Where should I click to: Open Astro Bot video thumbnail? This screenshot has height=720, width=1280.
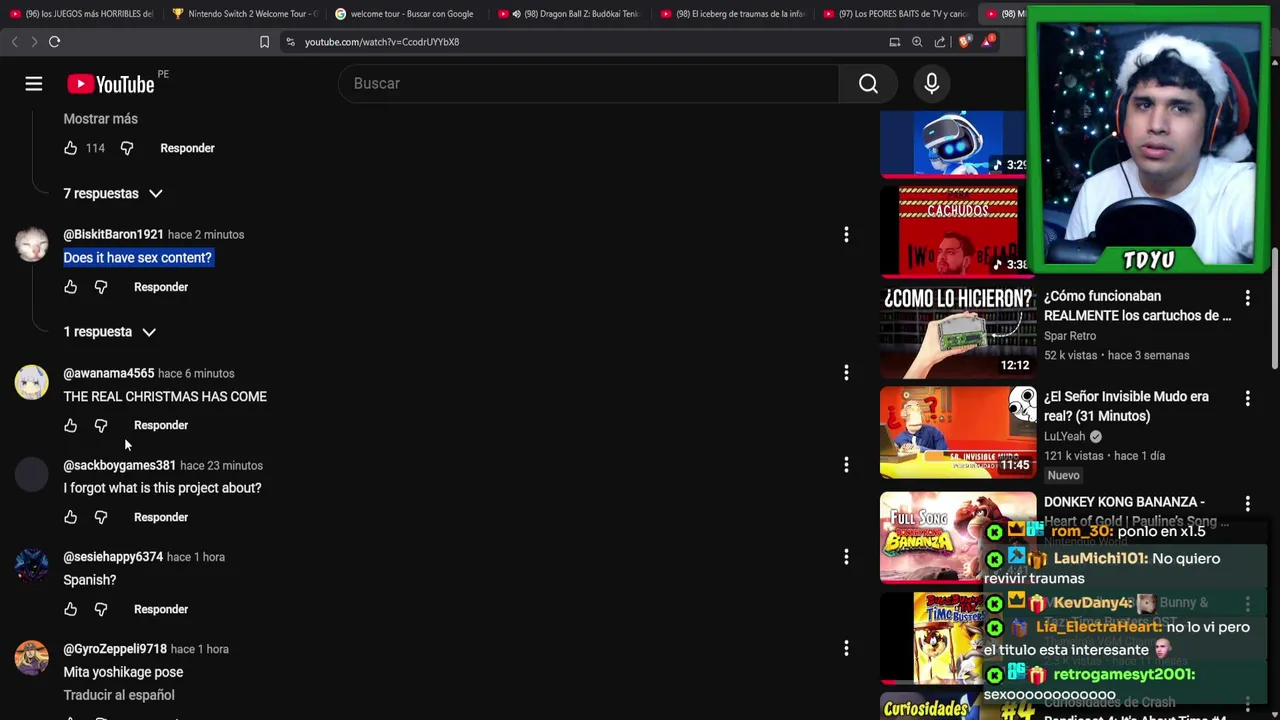954,143
